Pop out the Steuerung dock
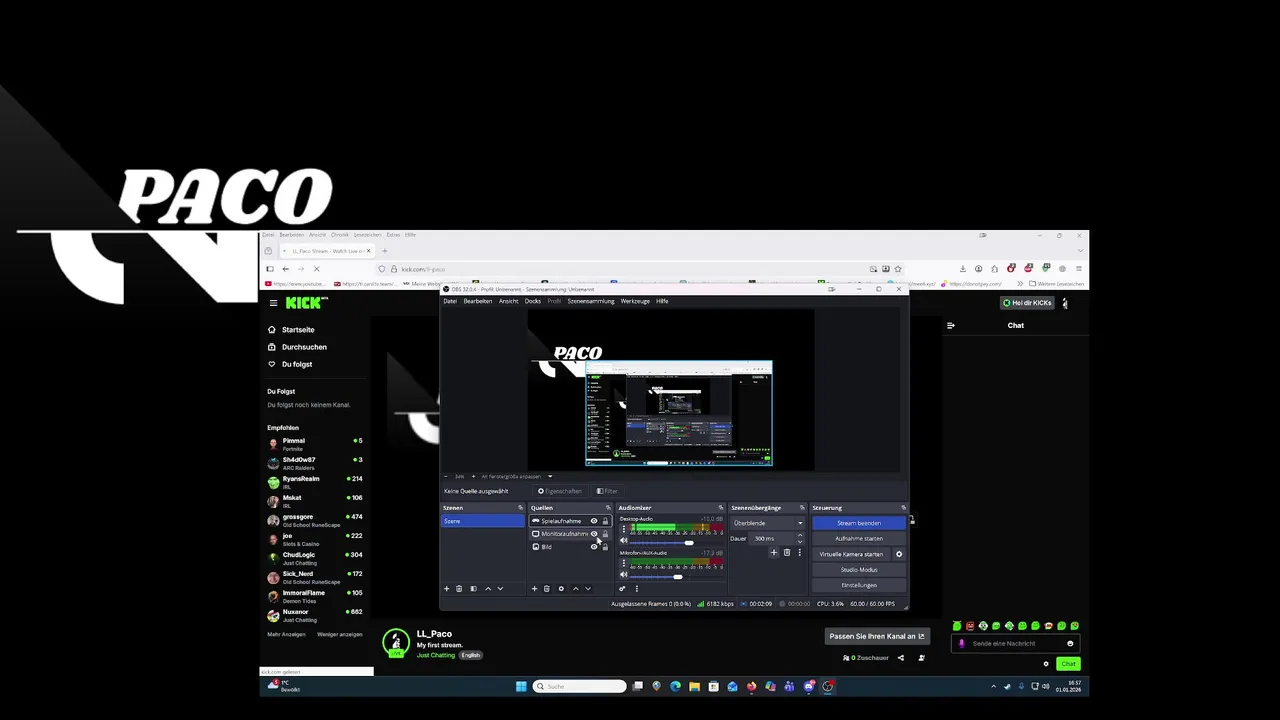 click(x=904, y=508)
